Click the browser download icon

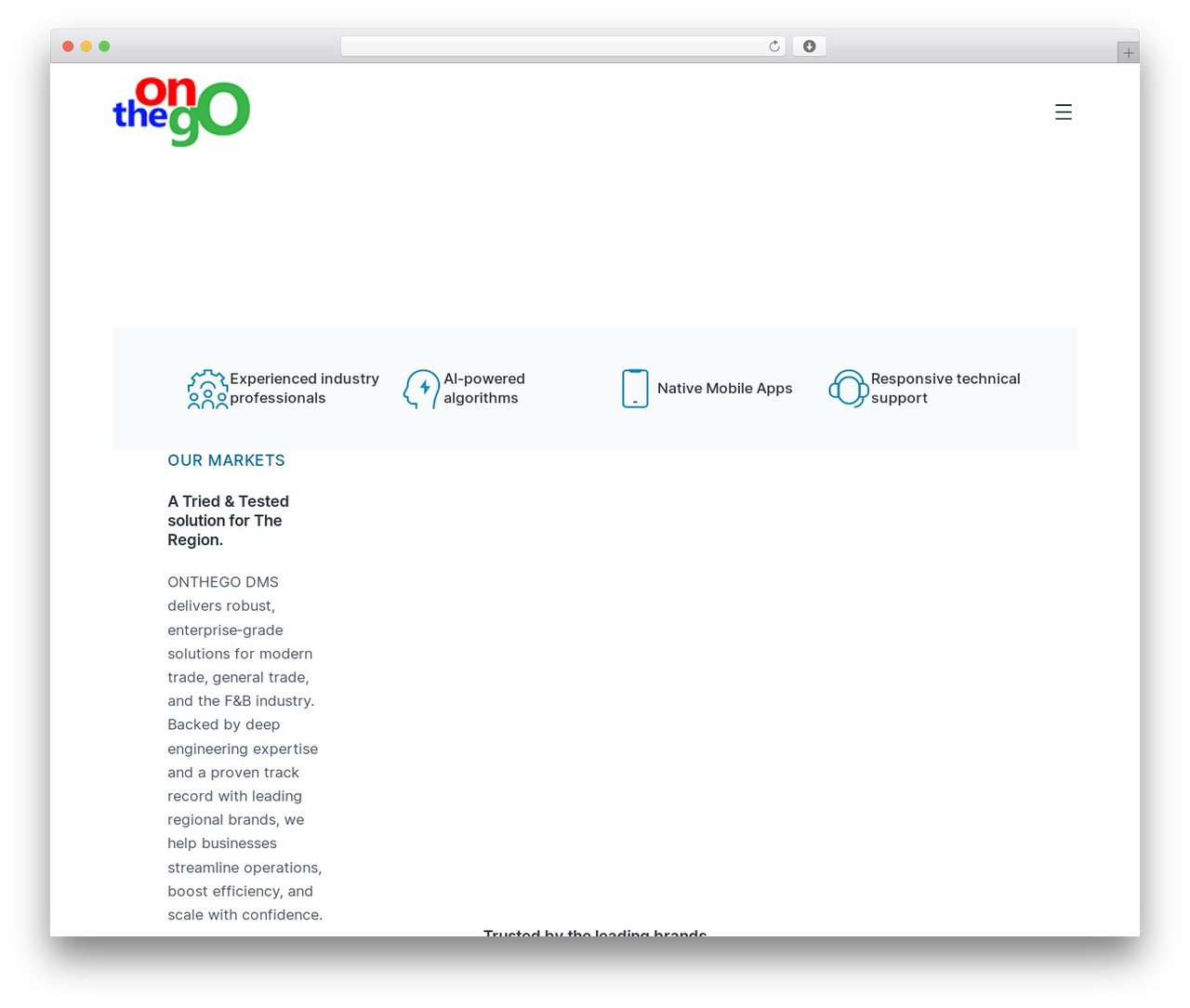pyautogui.click(x=809, y=46)
